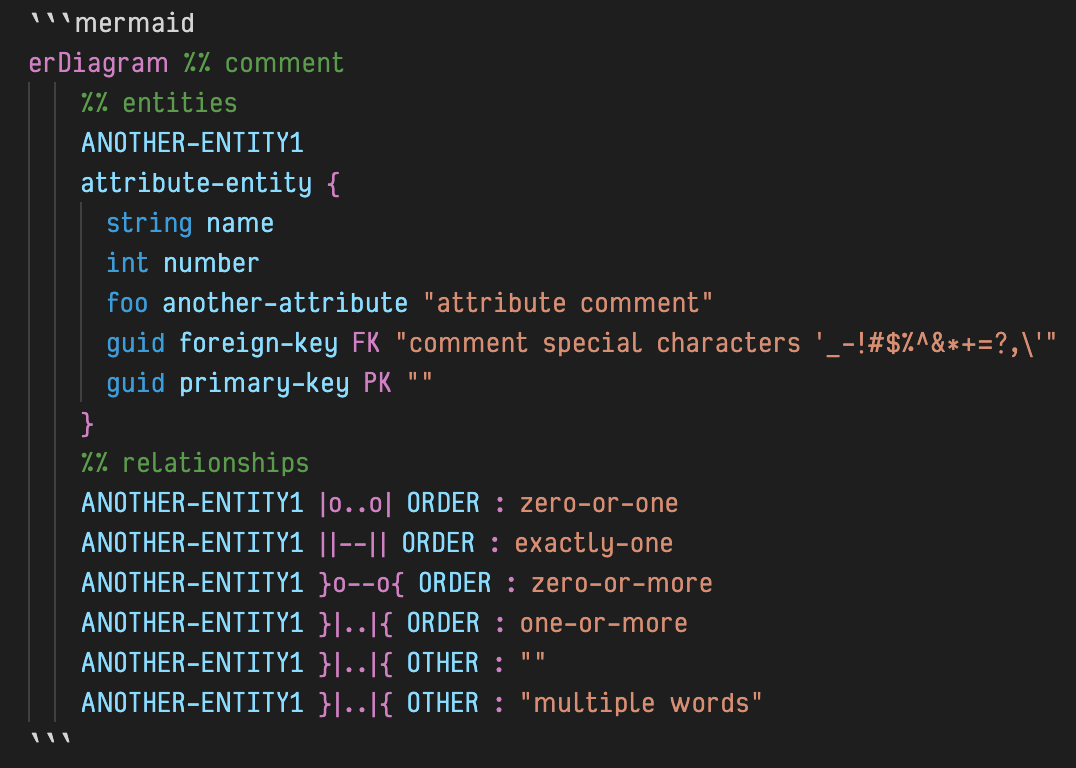Image resolution: width=1076 pixels, height=768 pixels.
Task: Click ORDER on the exactly-one line
Action: click(438, 543)
